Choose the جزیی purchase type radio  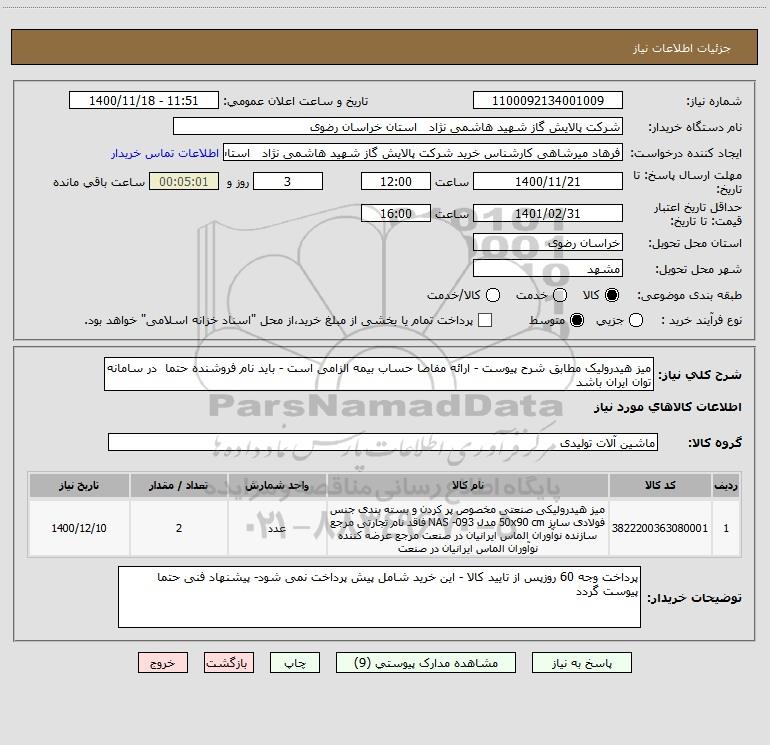635,320
